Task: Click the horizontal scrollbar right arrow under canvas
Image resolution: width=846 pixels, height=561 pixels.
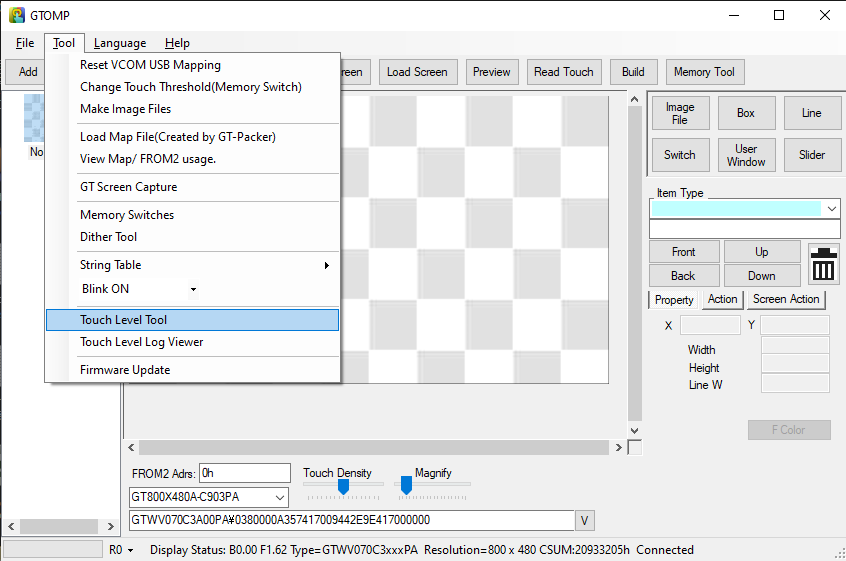Action: pyautogui.click(x=616, y=448)
